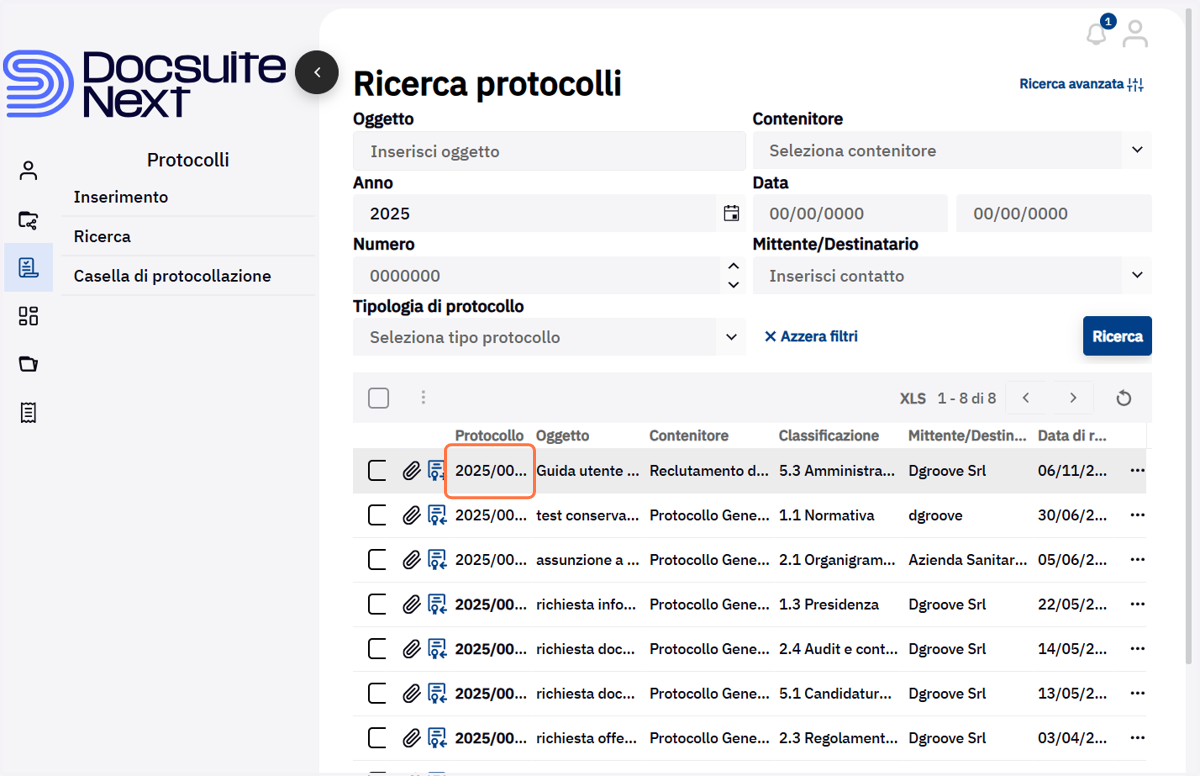Click the Oggetto input field
1200x776 pixels.
pos(549,151)
